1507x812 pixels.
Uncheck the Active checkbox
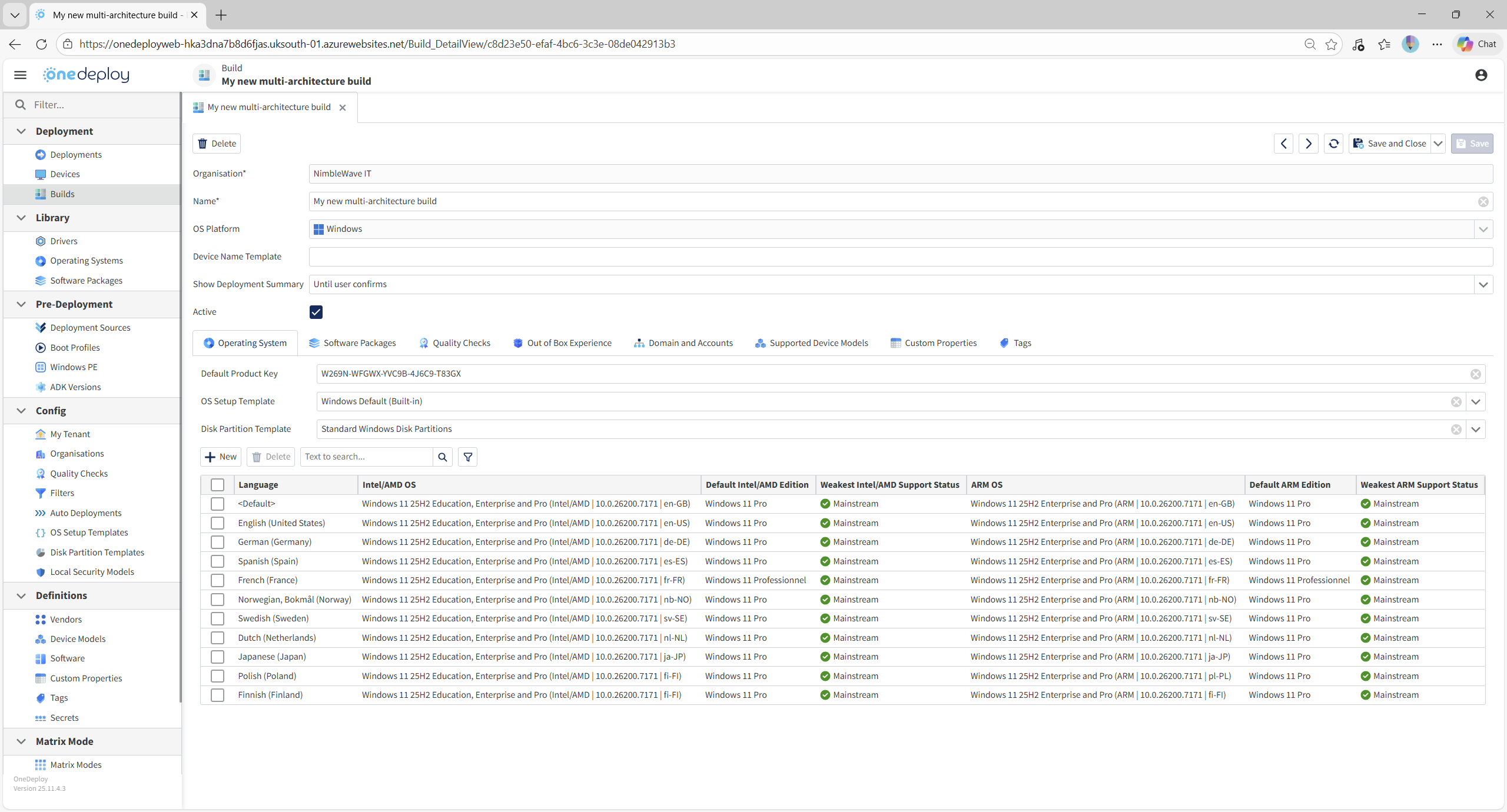[x=316, y=312]
